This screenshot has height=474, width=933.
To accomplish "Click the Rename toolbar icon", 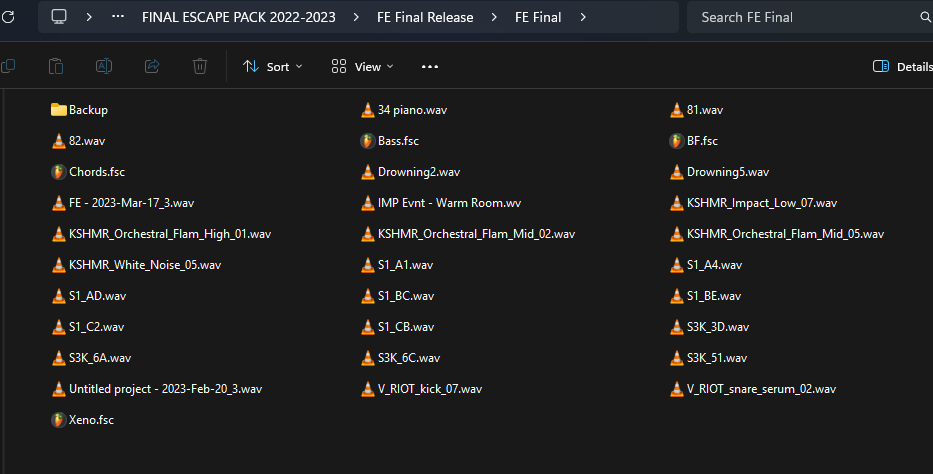I will coord(104,66).
